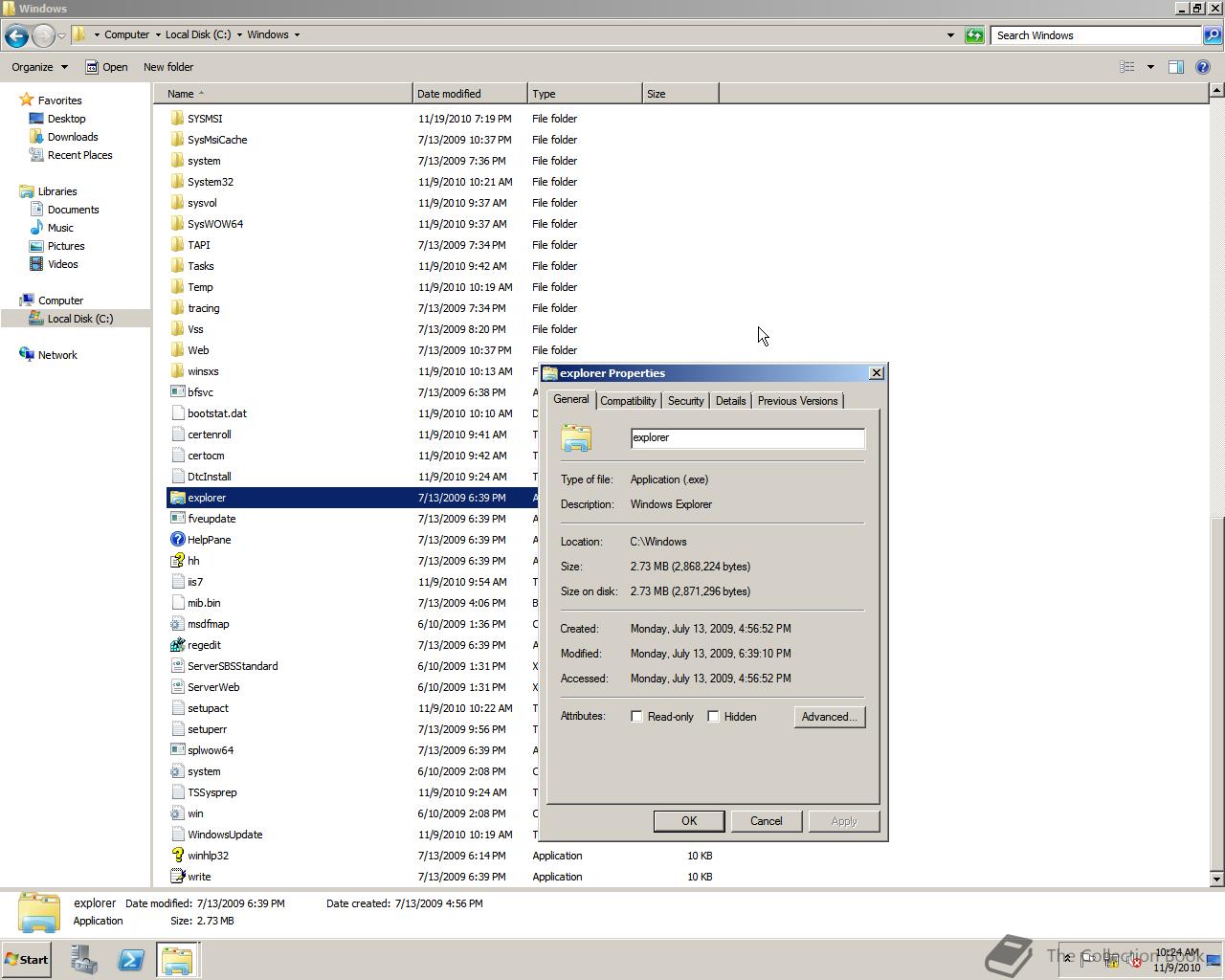Click the New folder command
This screenshot has width=1225, height=980.
pyautogui.click(x=168, y=67)
